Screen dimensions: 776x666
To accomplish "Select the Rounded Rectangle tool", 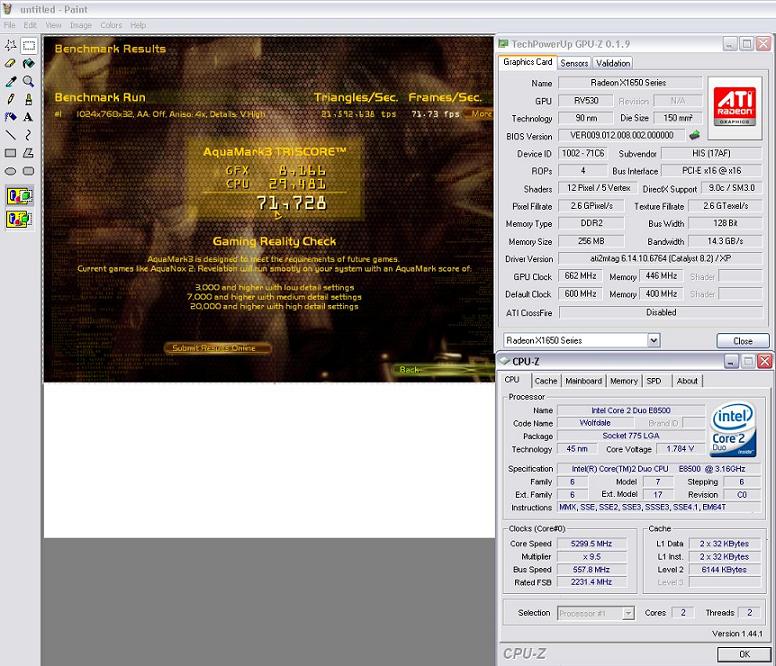I will (x=29, y=171).
